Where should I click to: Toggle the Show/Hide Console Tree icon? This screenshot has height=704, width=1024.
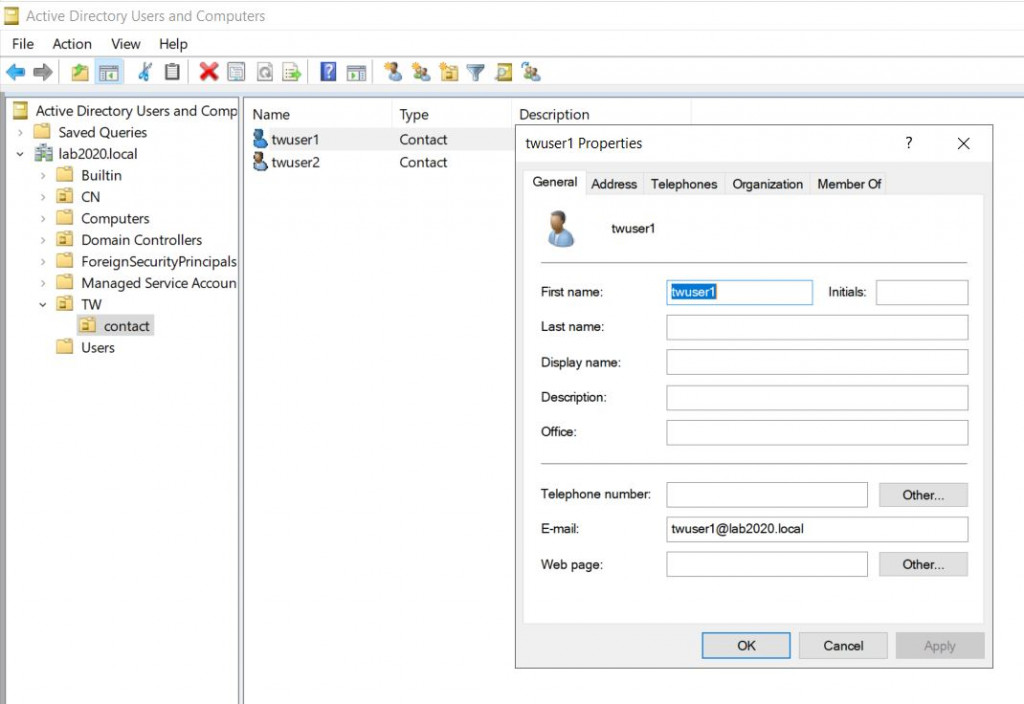point(108,72)
